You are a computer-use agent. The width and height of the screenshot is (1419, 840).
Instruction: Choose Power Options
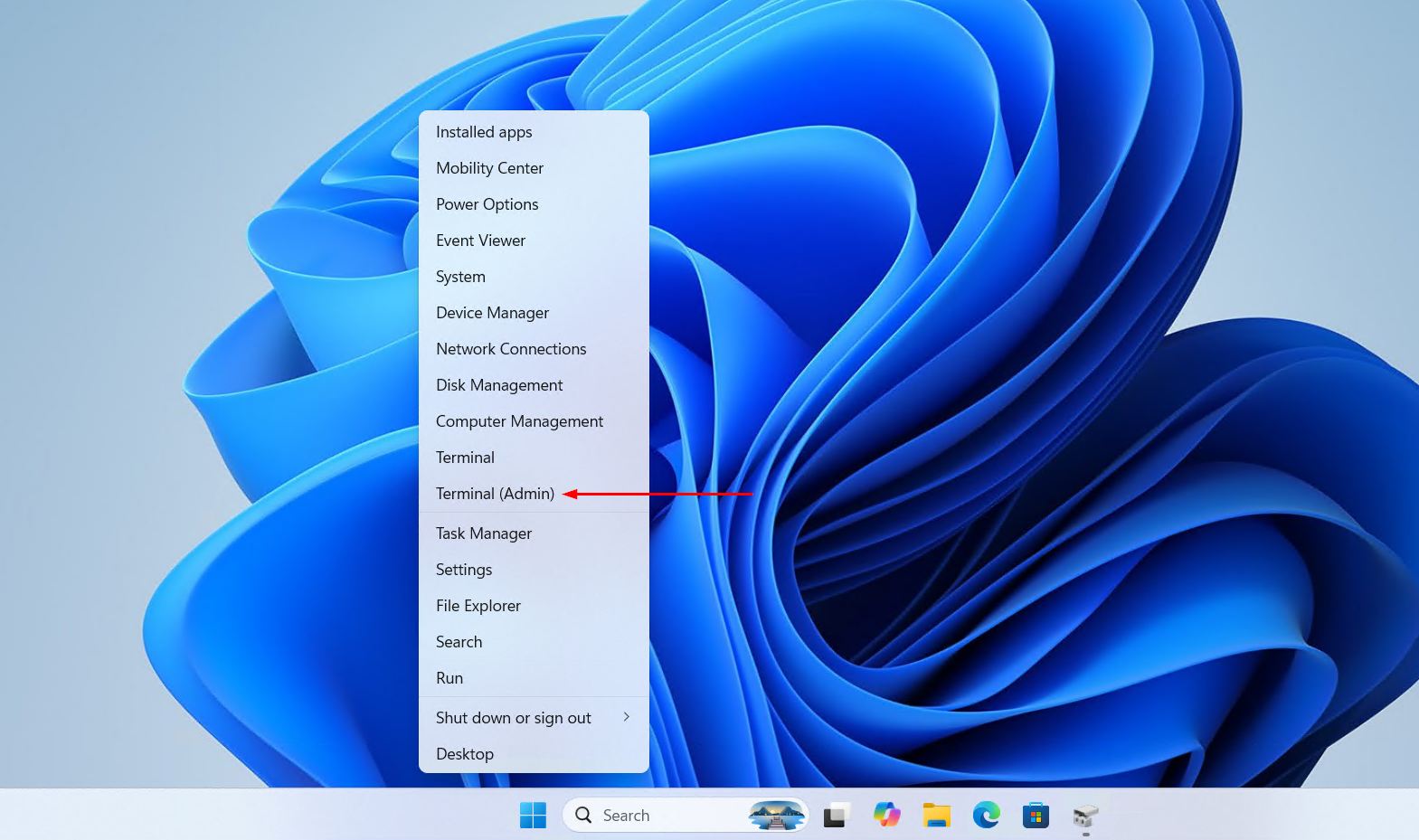534,204
